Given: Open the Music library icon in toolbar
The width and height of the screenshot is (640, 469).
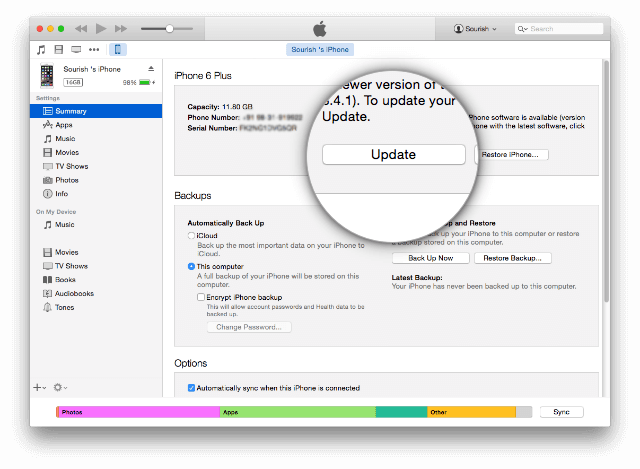Looking at the screenshot, I should [41, 50].
